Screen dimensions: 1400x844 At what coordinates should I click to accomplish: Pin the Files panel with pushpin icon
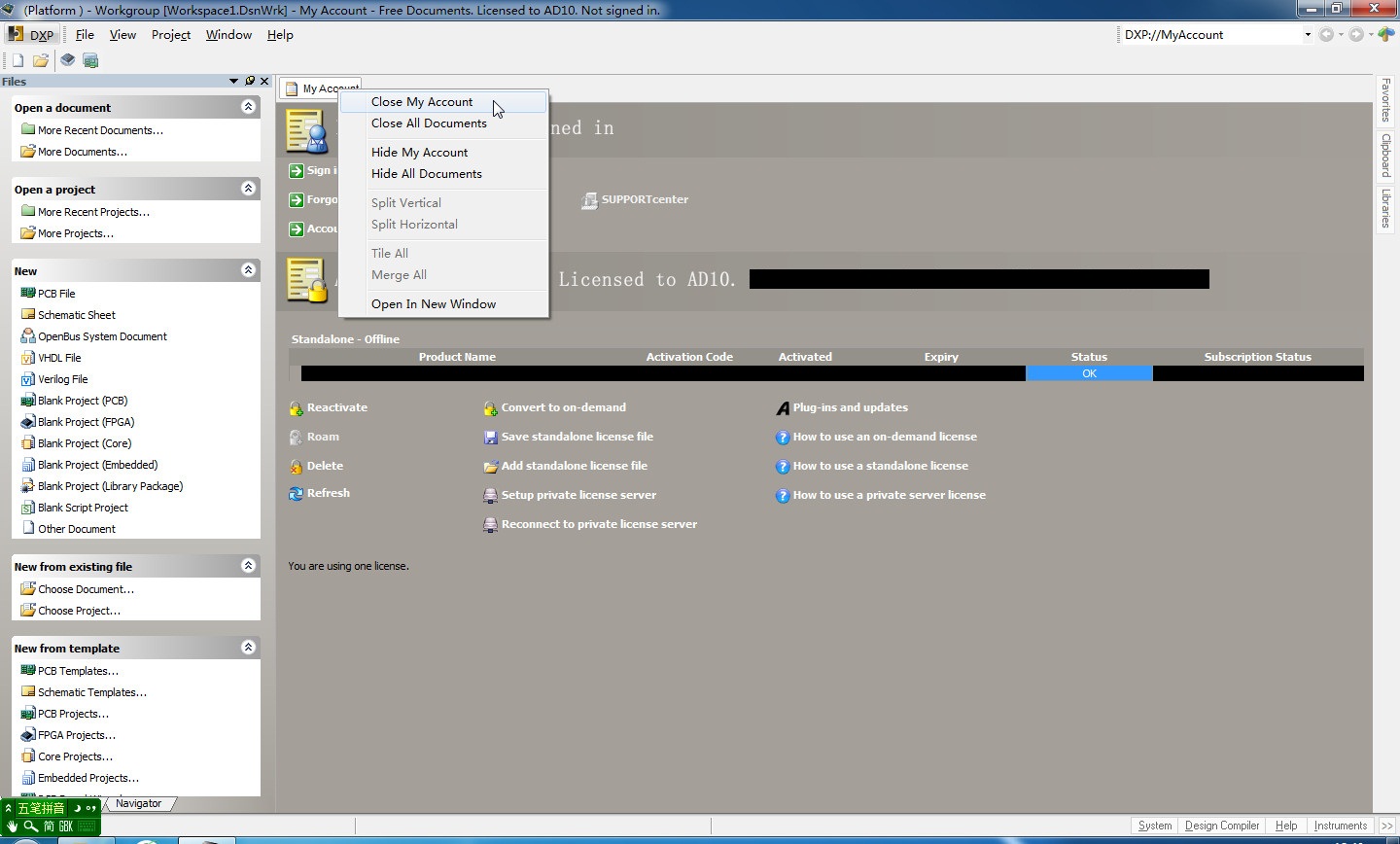(250, 81)
